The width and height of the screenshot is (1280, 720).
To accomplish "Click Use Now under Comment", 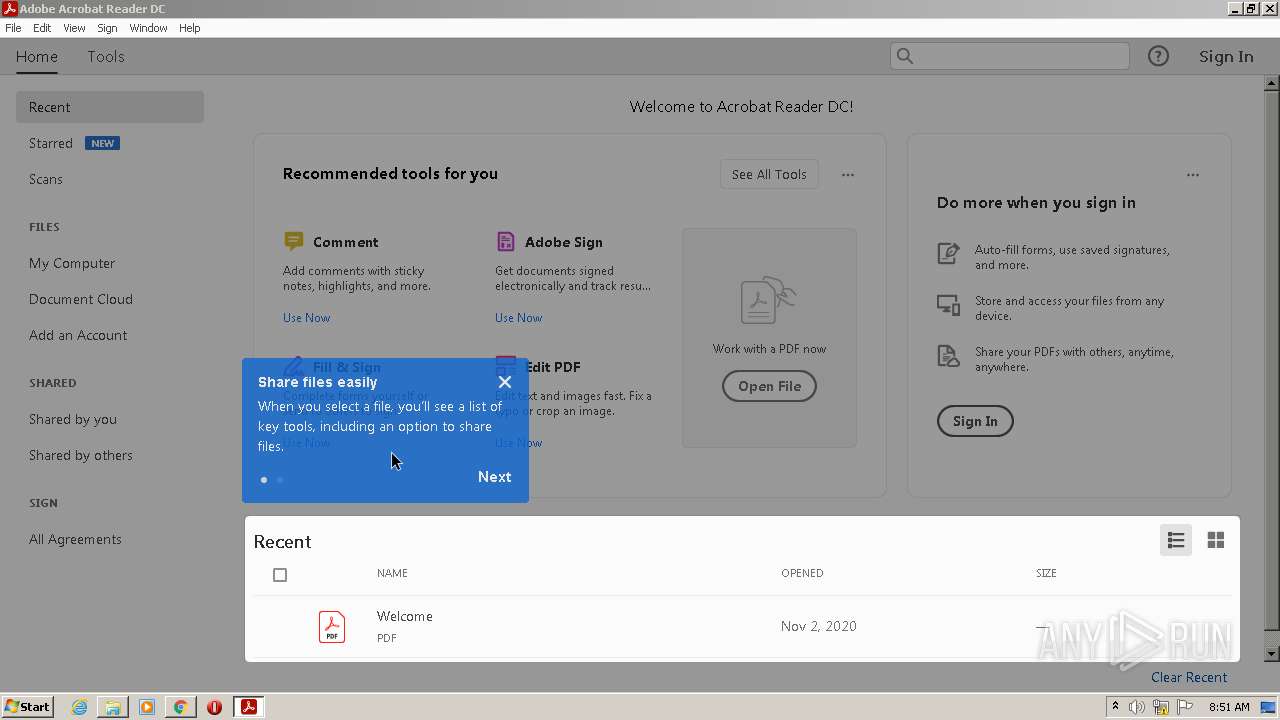I will (306, 318).
